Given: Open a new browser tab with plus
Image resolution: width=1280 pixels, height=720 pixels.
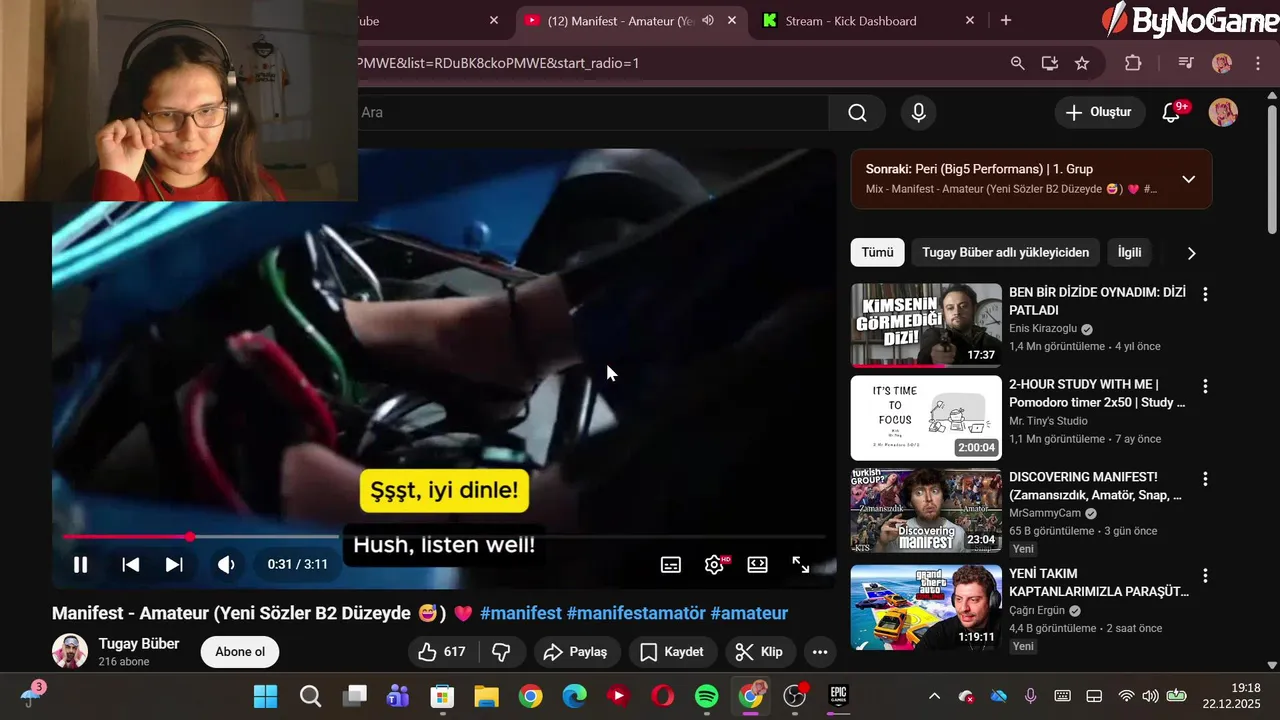Looking at the screenshot, I should pos(1005,20).
